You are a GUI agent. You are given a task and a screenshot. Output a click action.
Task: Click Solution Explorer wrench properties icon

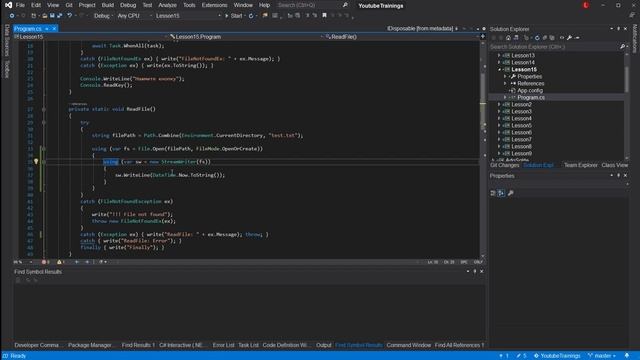tap(569, 38)
